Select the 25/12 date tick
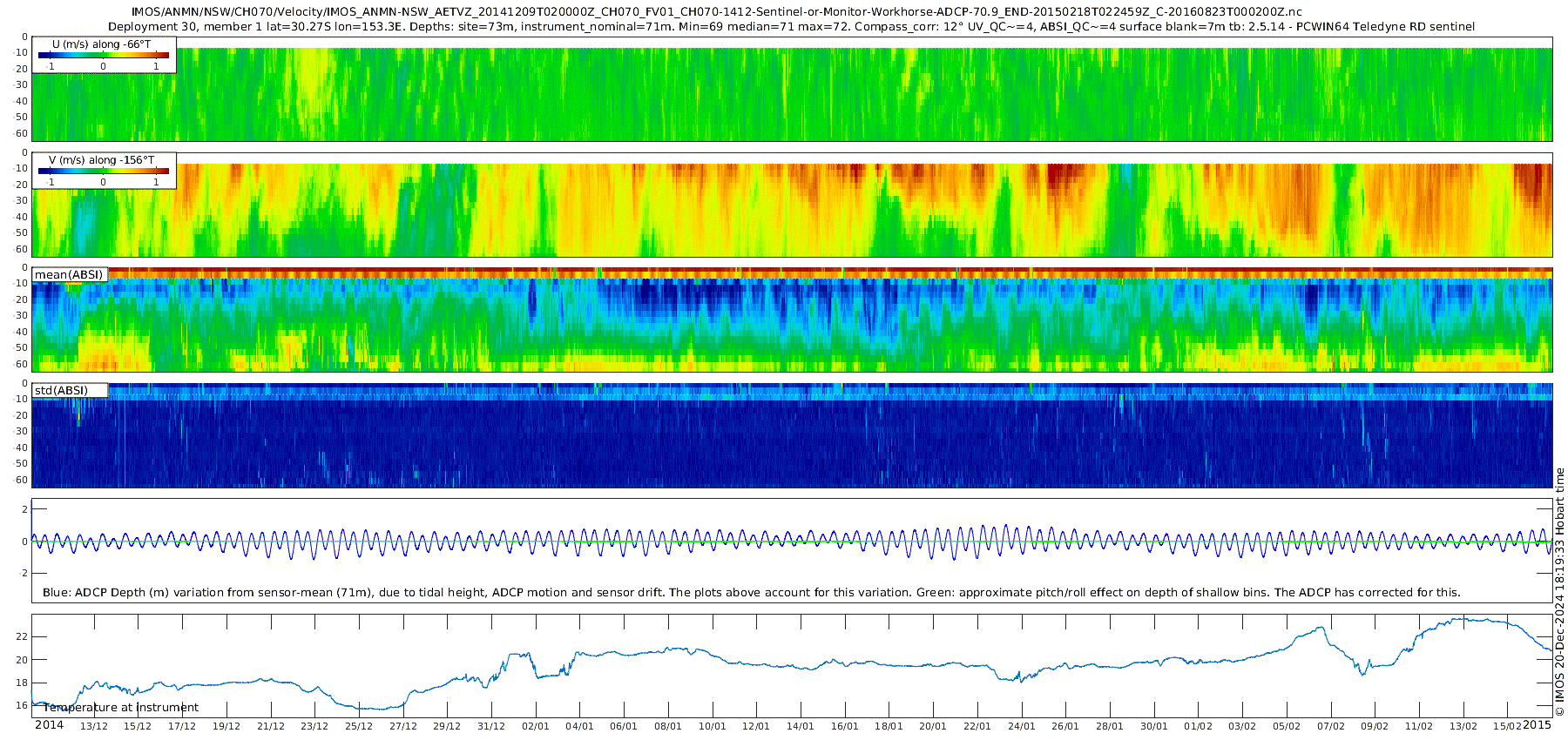Viewport: 1568px width, 740px height. pos(359,727)
